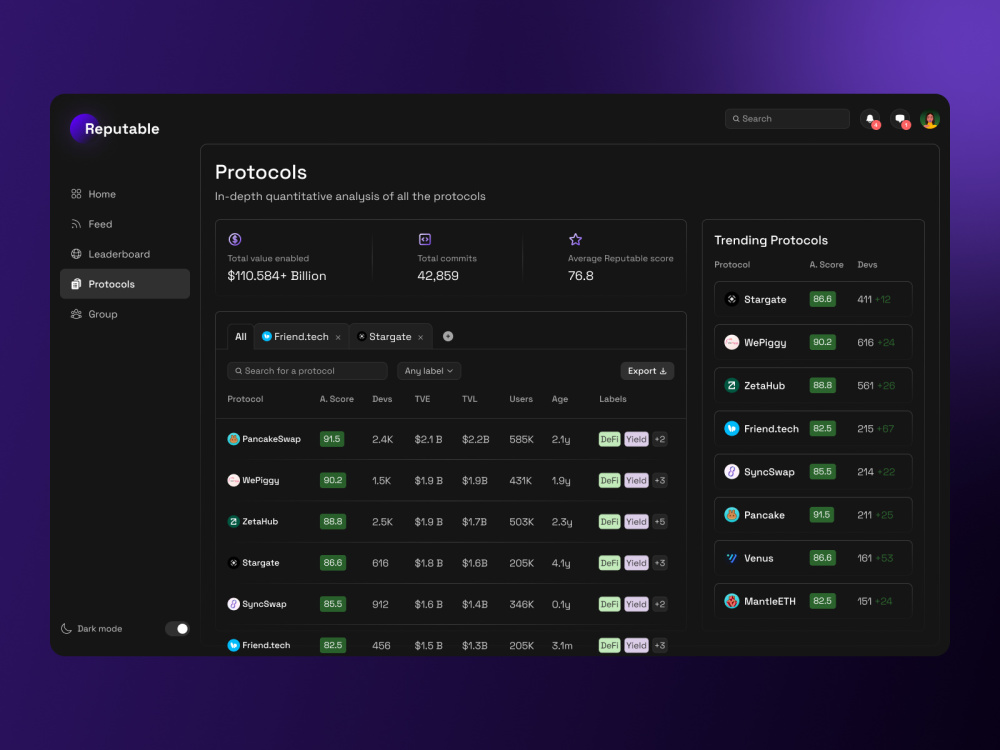Screen dimensions: 1000x750
Task: Toggle the Dark mode switch
Action: [x=177, y=628]
